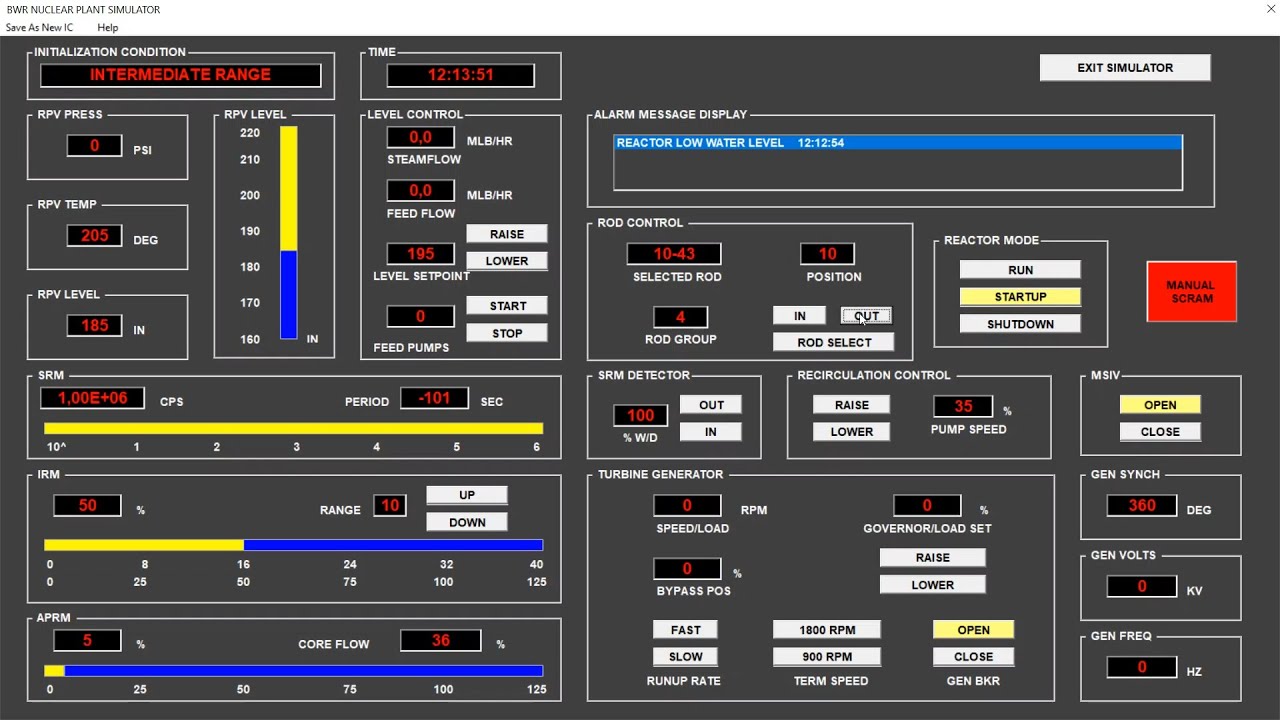
Task: Click the Exit Simulator button
Action: click(1125, 68)
